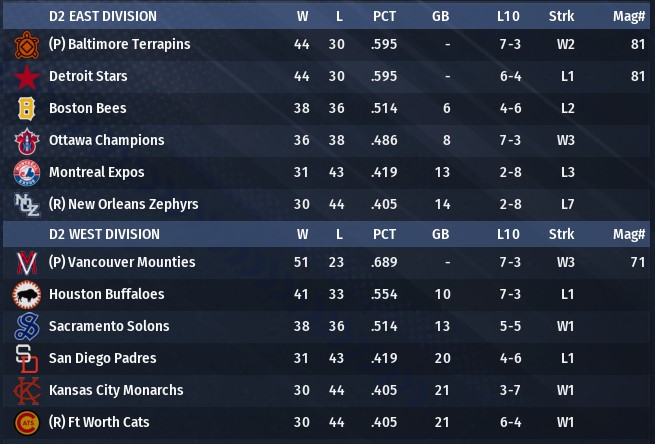Screen dimensions: 655x444
Task: Click the Ottawa Champions team logo
Action: pos(26,141)
